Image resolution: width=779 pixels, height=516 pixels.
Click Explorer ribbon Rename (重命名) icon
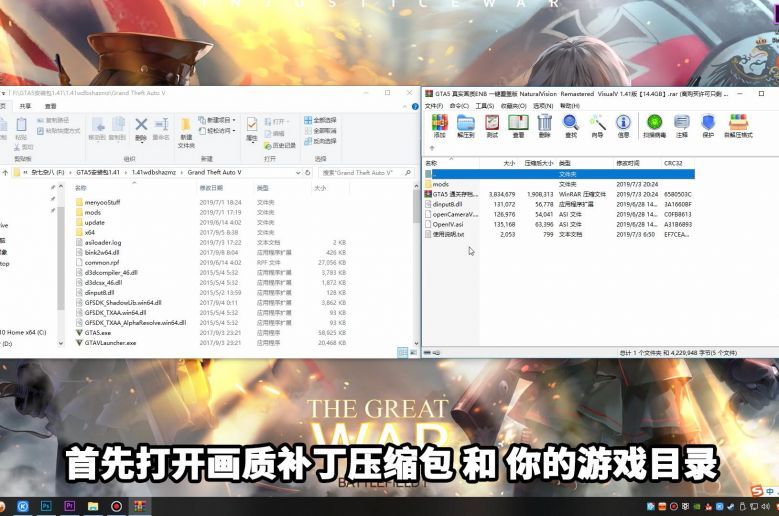click(x=161, y=128)
